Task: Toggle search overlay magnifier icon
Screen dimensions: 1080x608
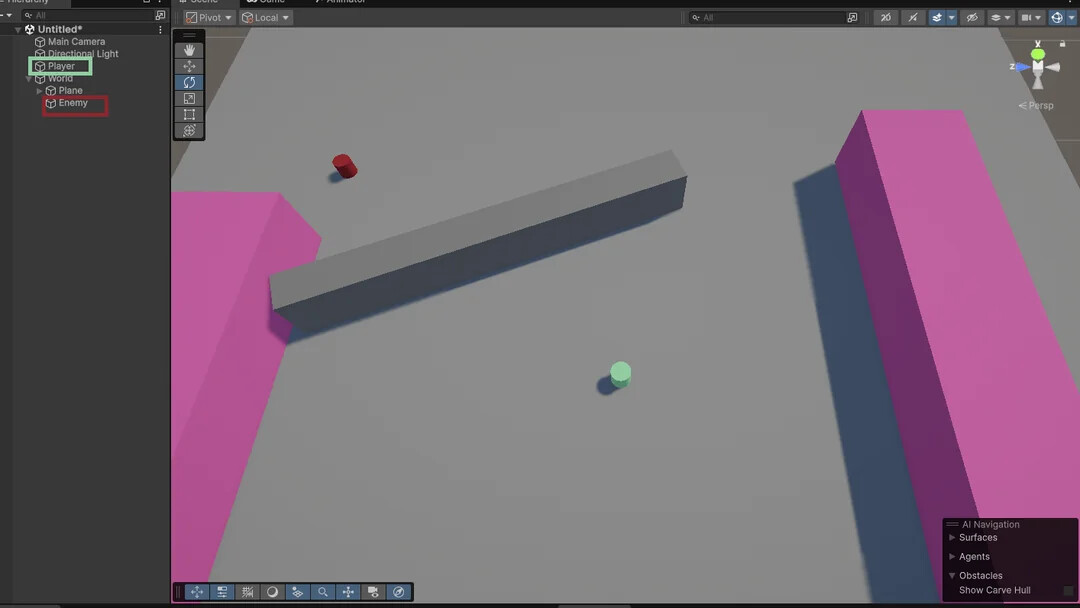Action: [x=322, y=592]
